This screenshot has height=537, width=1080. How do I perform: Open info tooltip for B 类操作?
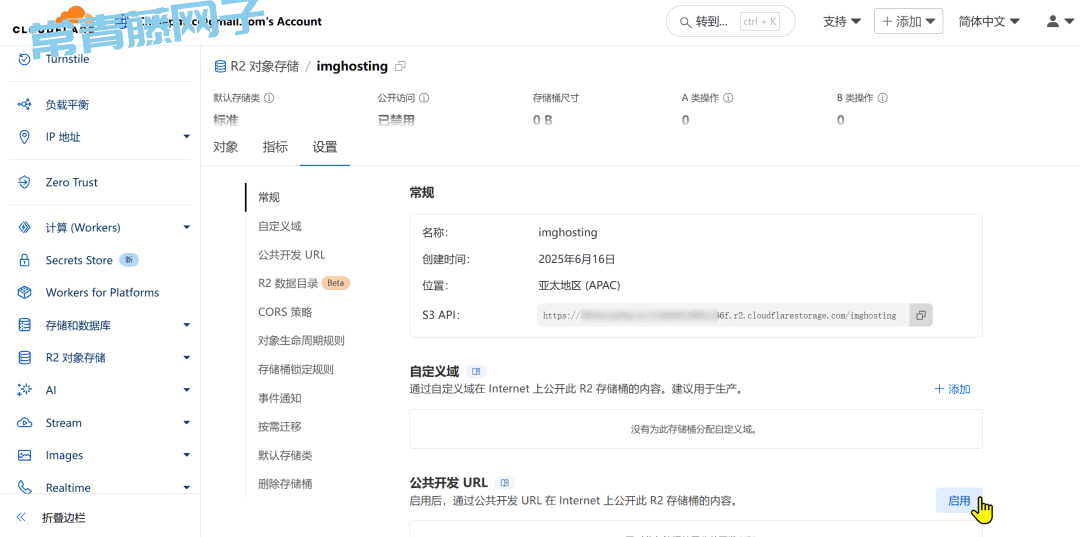click(882, 98)
